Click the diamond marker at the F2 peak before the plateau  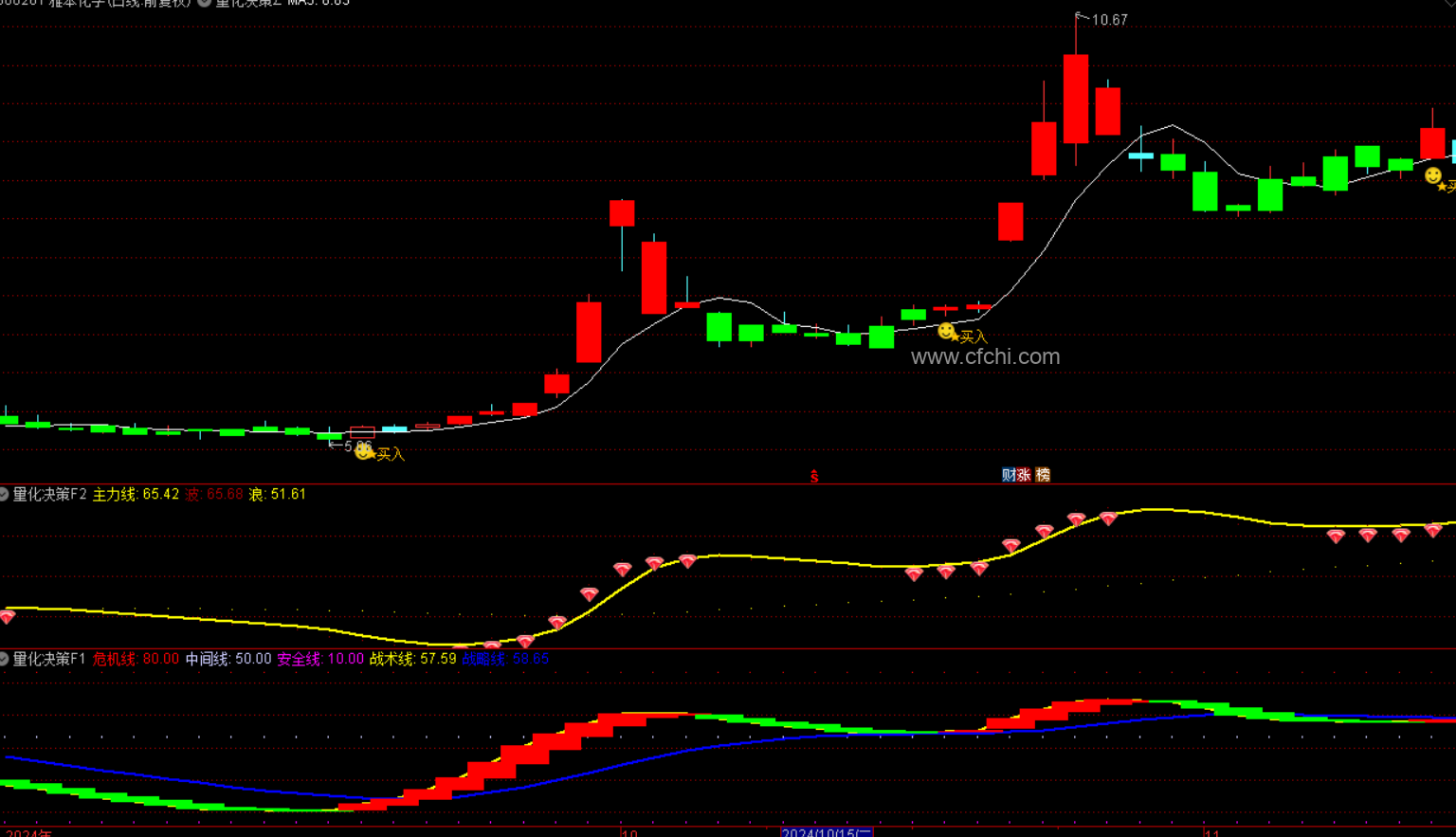pos(1108,519)
